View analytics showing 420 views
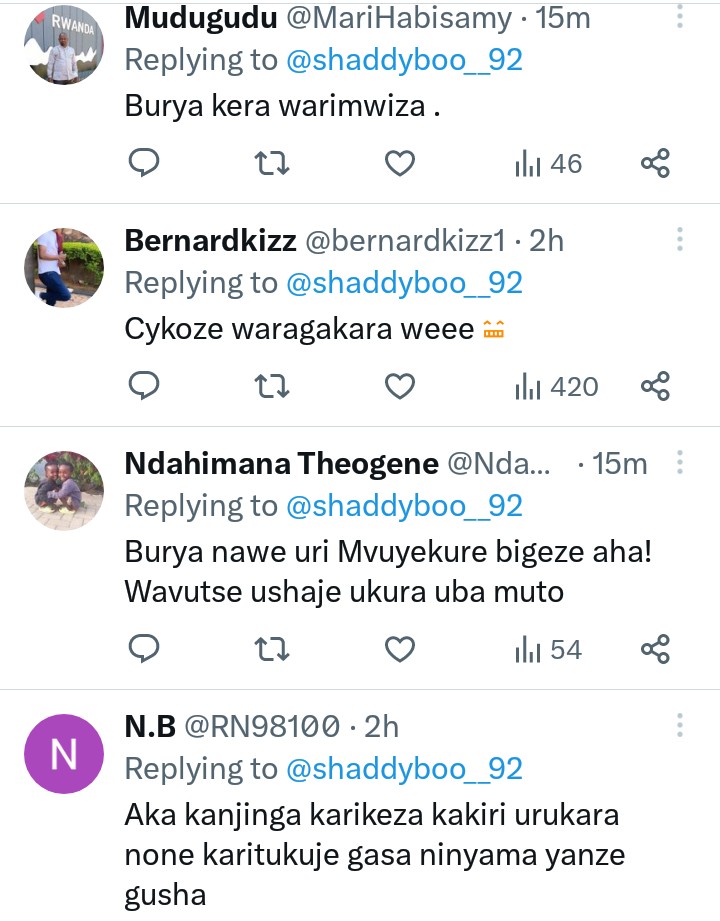The image size is (720, 921). coord(556,386)
